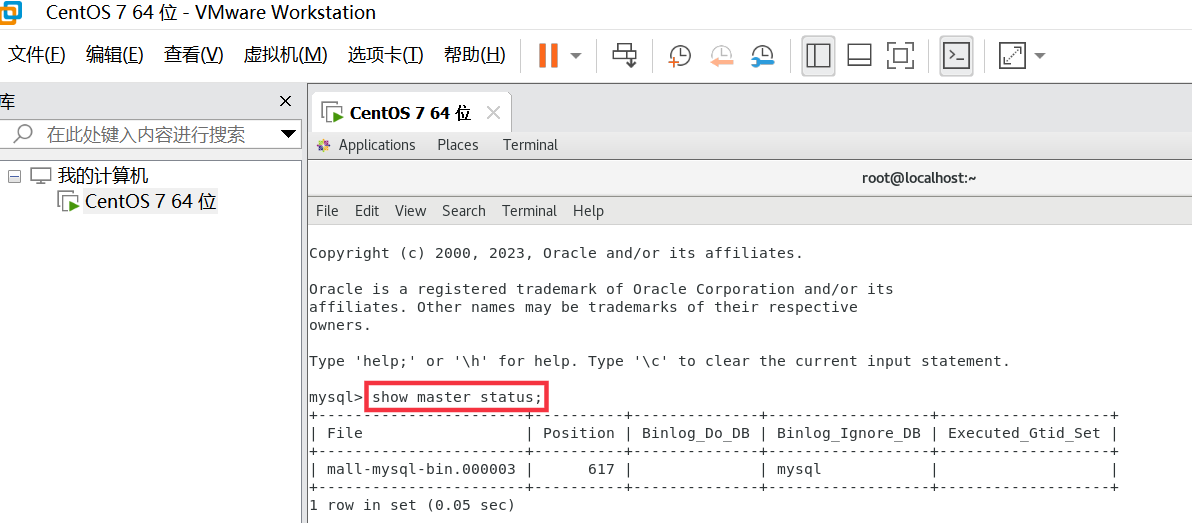The width and height of the screenshot is (1193, 524).
Task: Open the terminal File menu
Action: (x=327, y=211)
